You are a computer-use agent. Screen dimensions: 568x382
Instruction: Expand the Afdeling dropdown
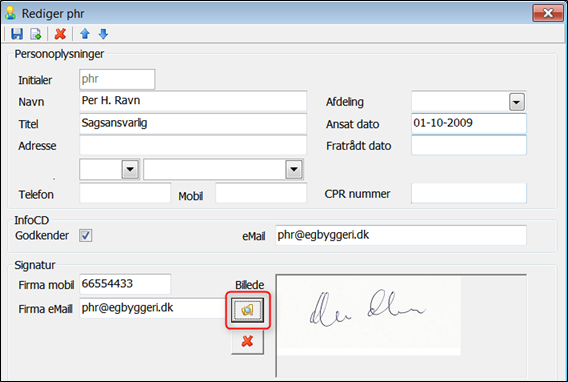coord(517,102)
